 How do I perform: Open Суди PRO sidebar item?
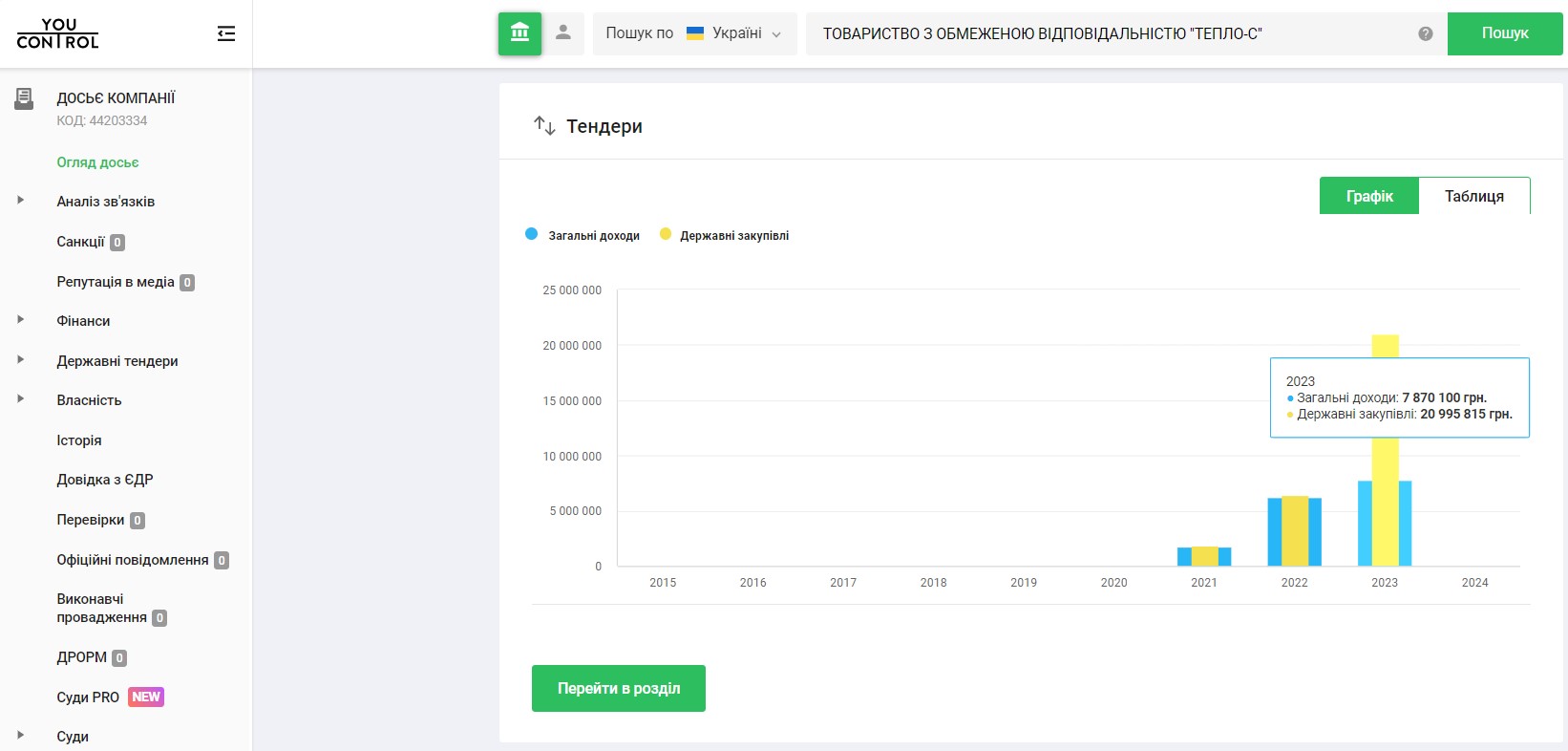coord(88,697)
